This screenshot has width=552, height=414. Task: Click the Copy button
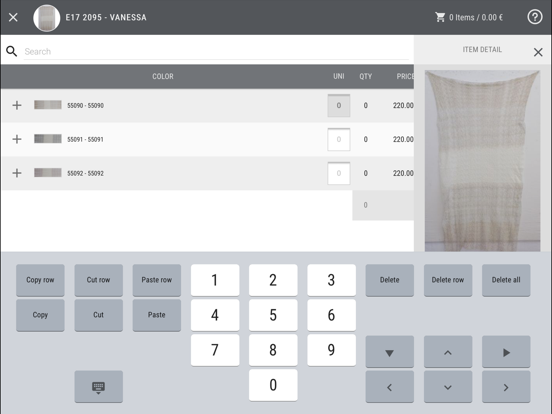(x=40, y=315)
